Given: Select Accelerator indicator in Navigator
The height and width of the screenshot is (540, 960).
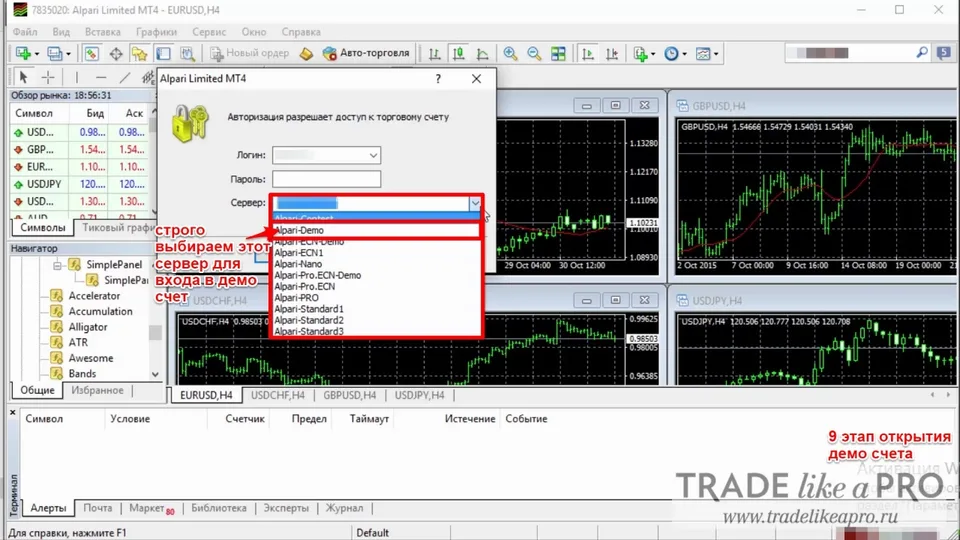Looking at the screenshot, I should click(94, 296).
